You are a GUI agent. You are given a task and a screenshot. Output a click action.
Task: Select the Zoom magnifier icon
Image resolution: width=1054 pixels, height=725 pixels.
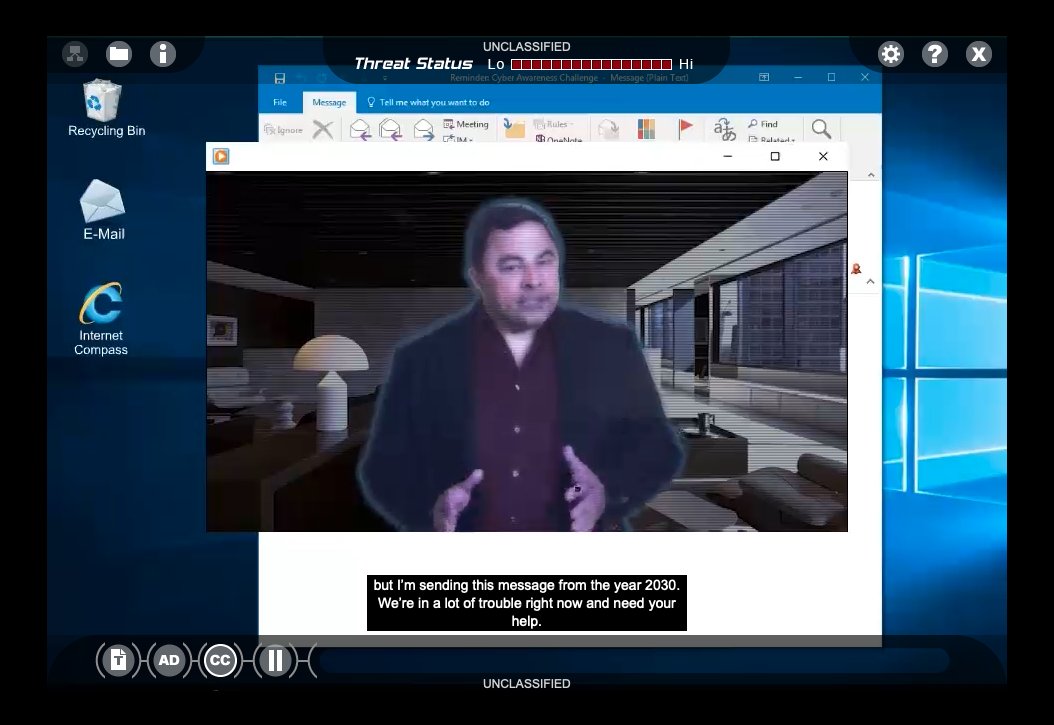(x=820, y=128)
